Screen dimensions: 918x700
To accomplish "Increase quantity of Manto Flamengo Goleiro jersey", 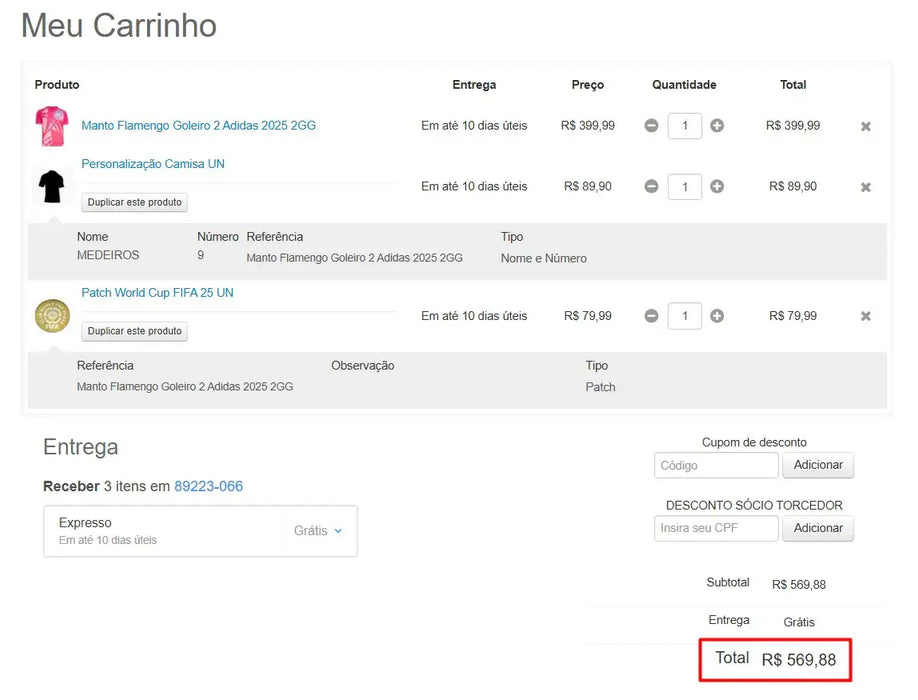I will click(717, 126).
